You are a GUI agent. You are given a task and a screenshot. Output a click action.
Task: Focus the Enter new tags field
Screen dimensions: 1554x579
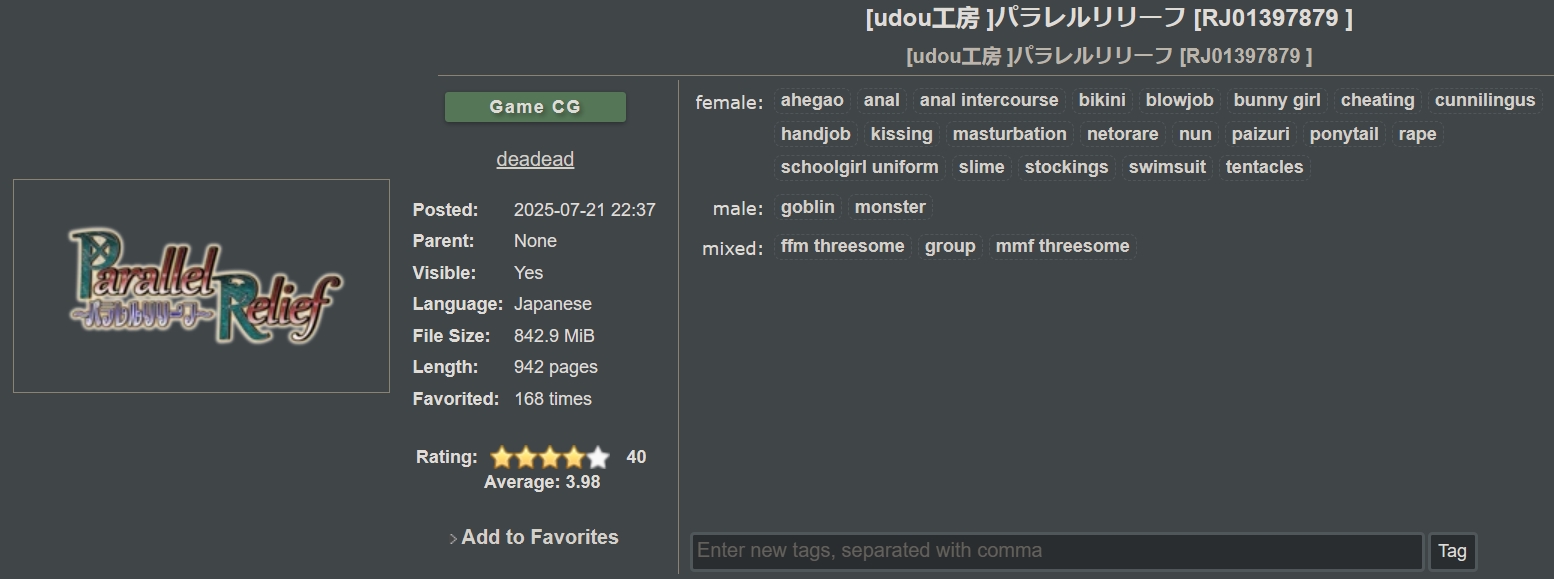(1056, 551)
